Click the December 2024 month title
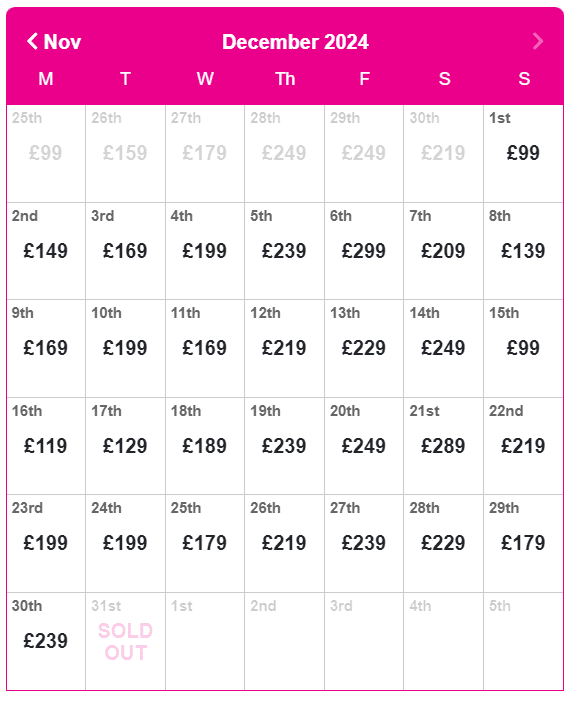The image size is (574, 703). click(x=296, y=42)
